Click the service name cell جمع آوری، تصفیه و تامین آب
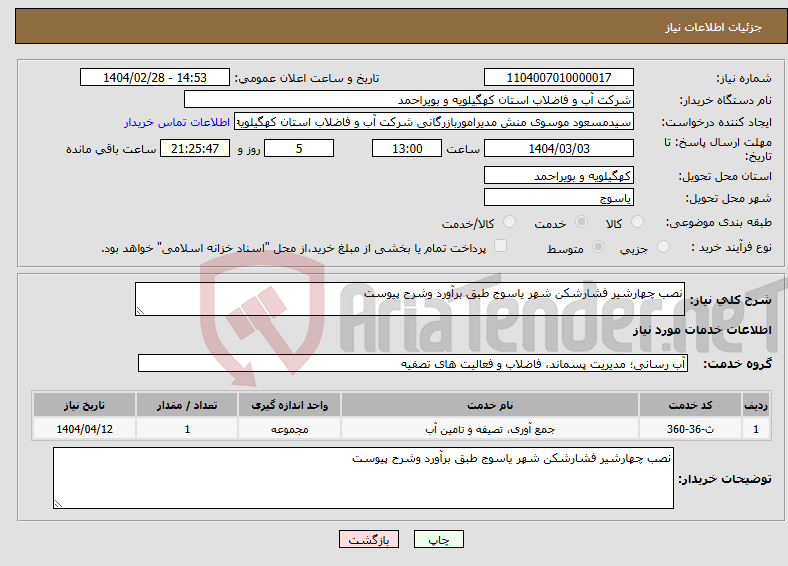Screen dimensions: 788x566 (490, 429)
